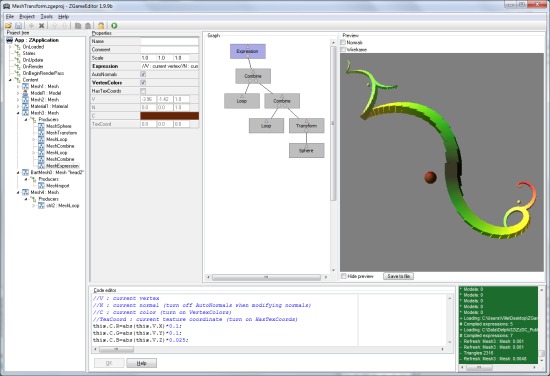550x376 pixels.
Task: Select the App : ZApplication tree row
Action: pos(36,40)
